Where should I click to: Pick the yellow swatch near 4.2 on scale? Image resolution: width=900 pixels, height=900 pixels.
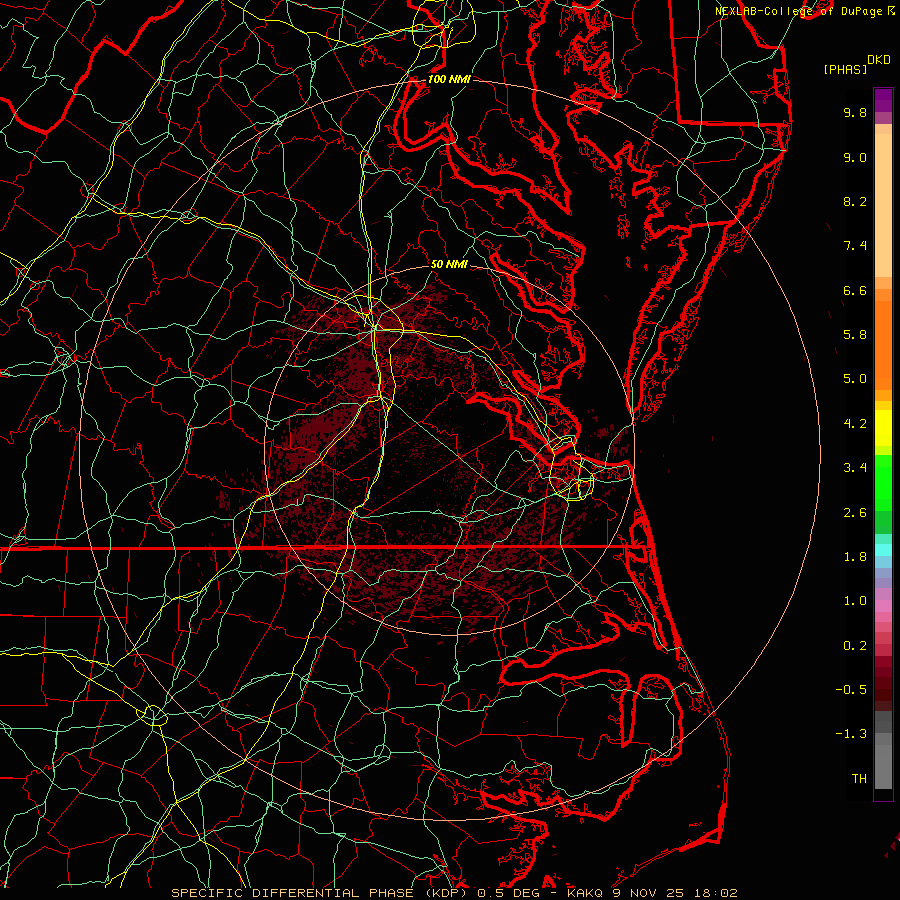click(882, 423)
